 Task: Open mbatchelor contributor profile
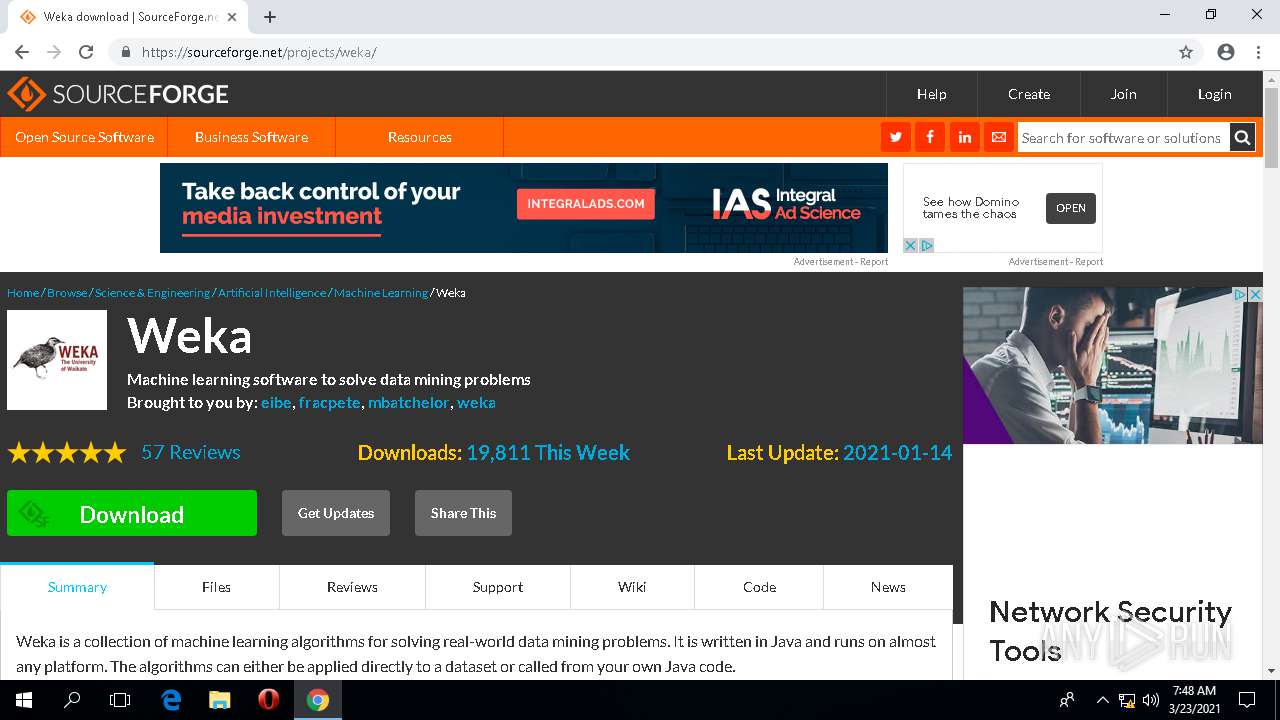click(x=409, y=403)
